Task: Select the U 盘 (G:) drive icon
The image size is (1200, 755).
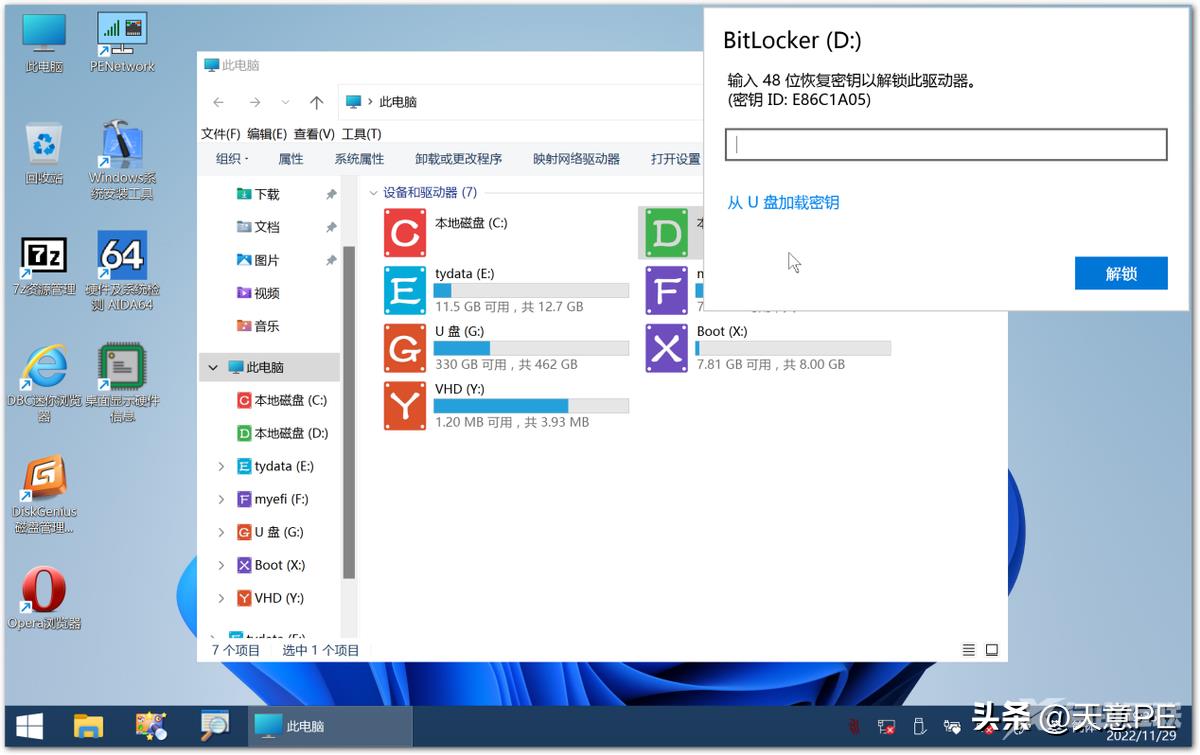Action: 405,348
